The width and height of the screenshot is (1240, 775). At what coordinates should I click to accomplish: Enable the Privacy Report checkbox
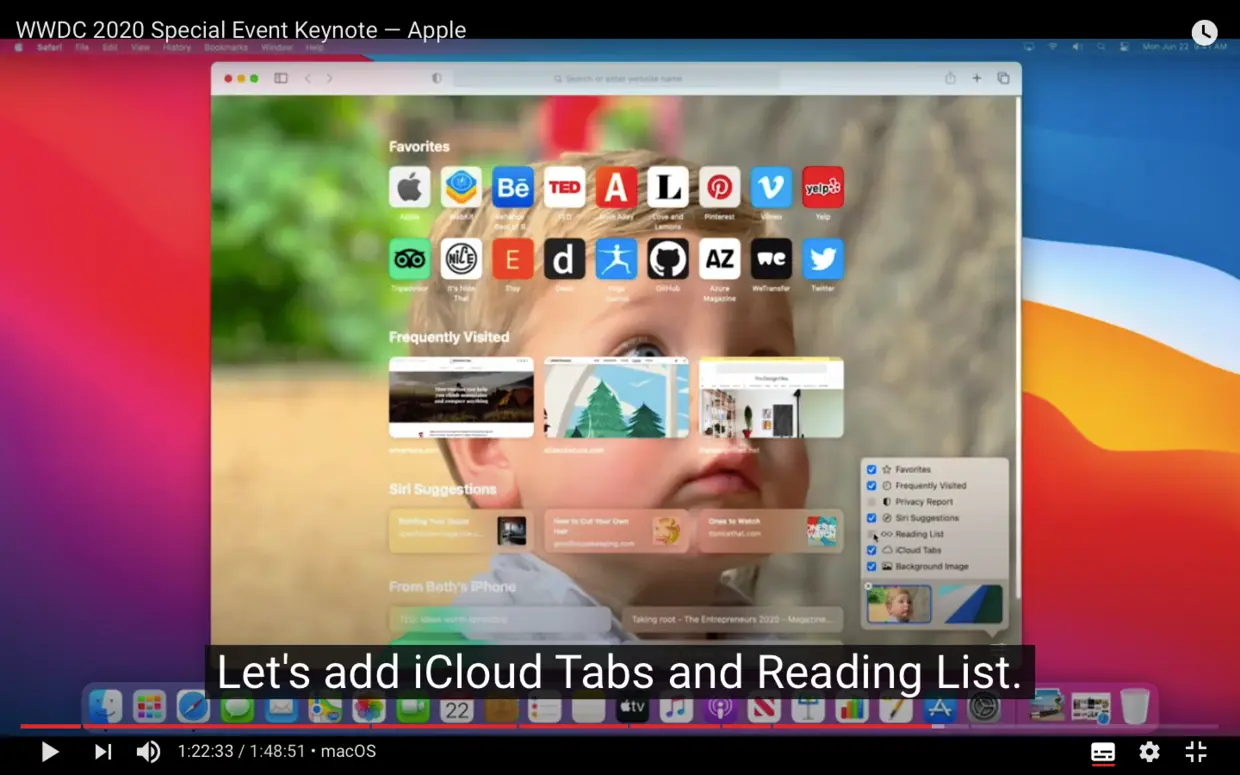pyautogui.click(x=871, y=502)
